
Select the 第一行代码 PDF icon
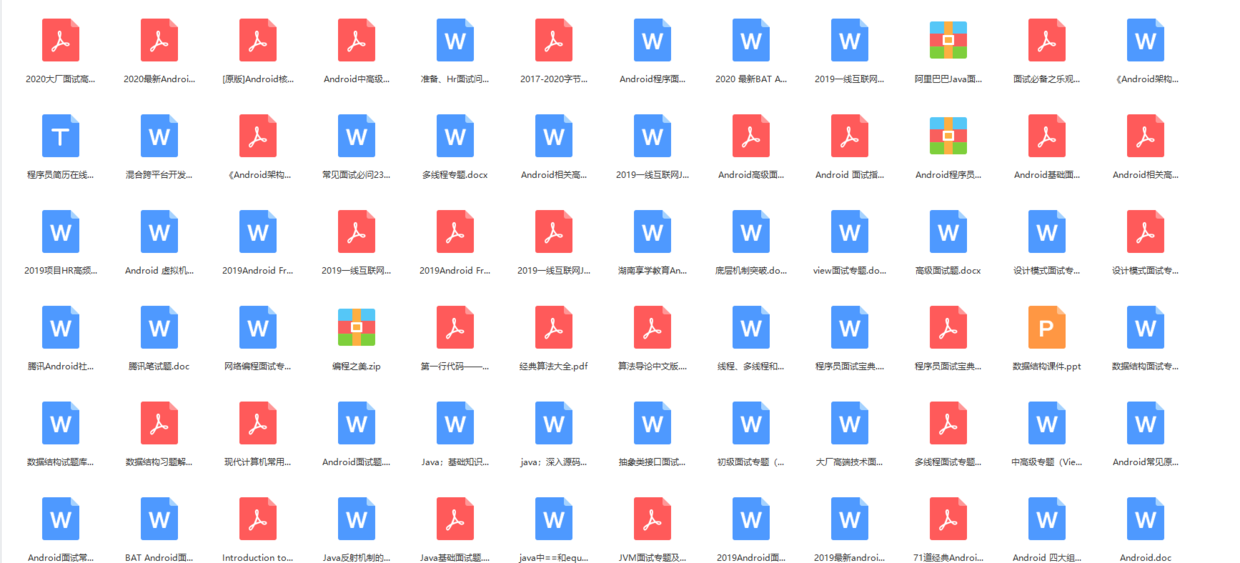[x=455, y=328]
